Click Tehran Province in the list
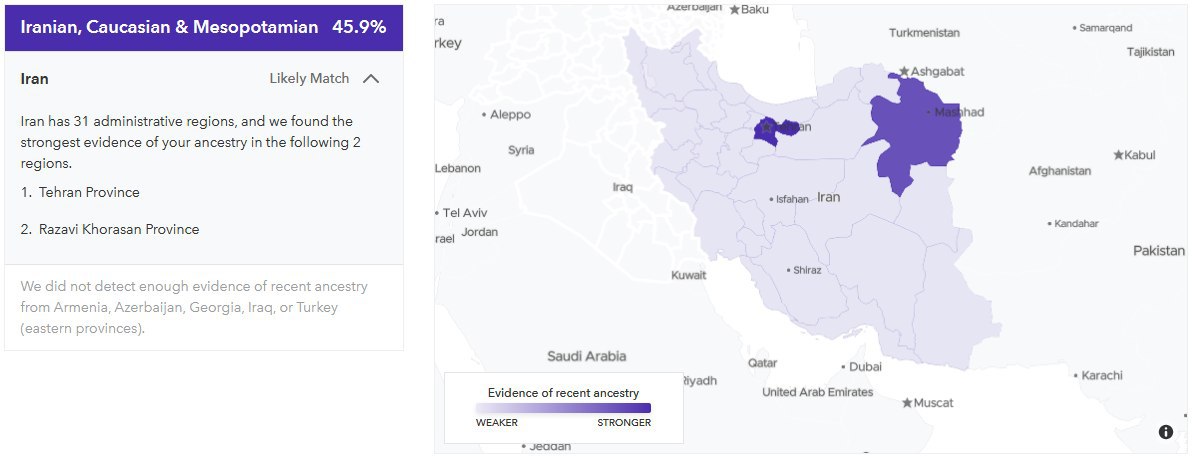This screenshot has height=464, width=1192. pos(89,192)
